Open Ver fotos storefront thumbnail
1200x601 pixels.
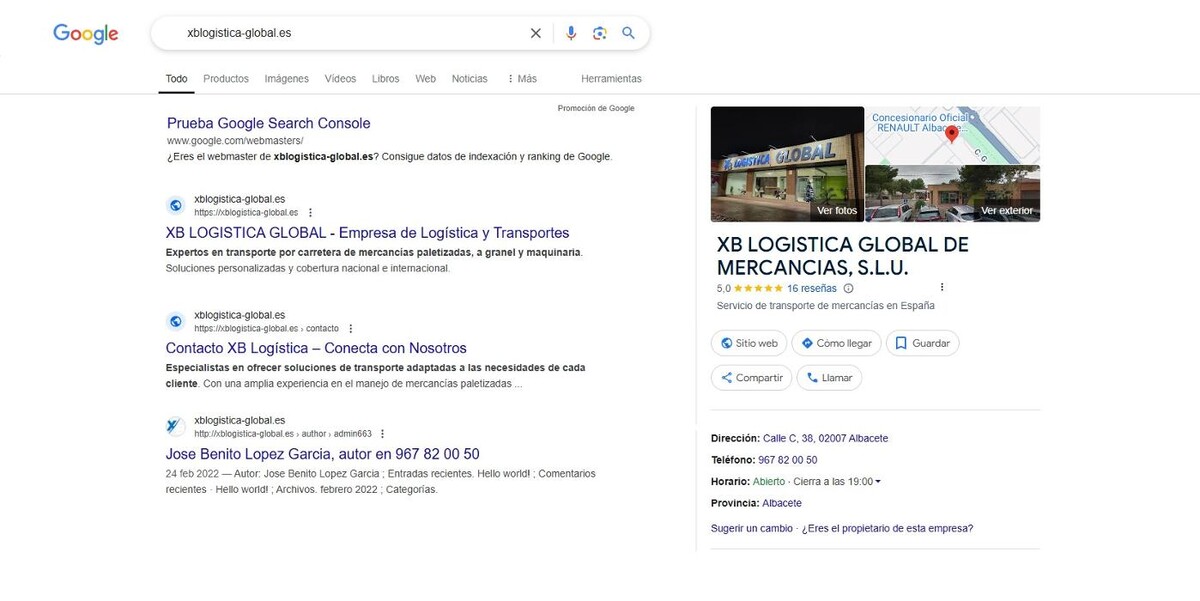tap(787, 164)
